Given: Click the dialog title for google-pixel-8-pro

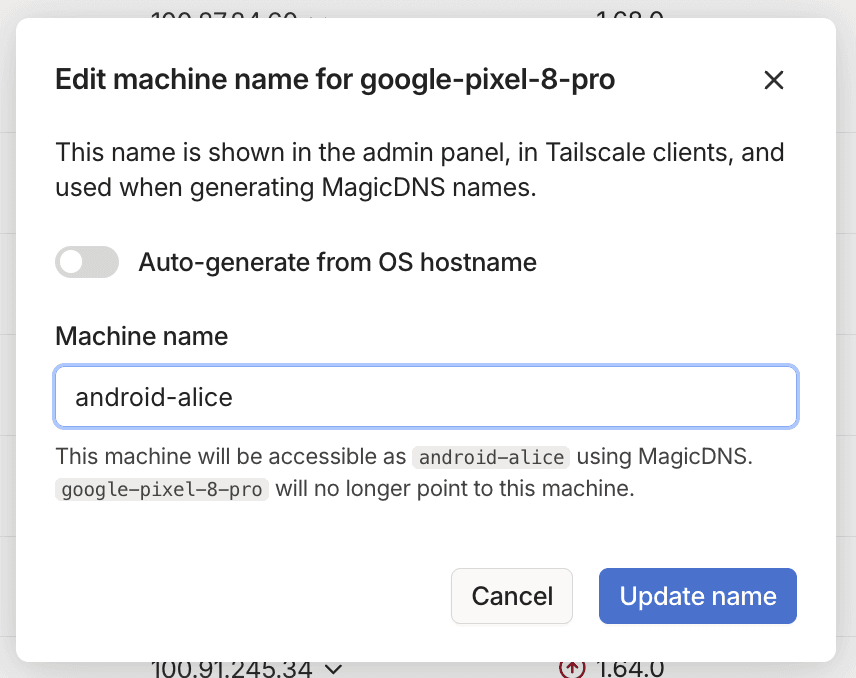Looking at the screenshot, I should click(x=335, y=79).
